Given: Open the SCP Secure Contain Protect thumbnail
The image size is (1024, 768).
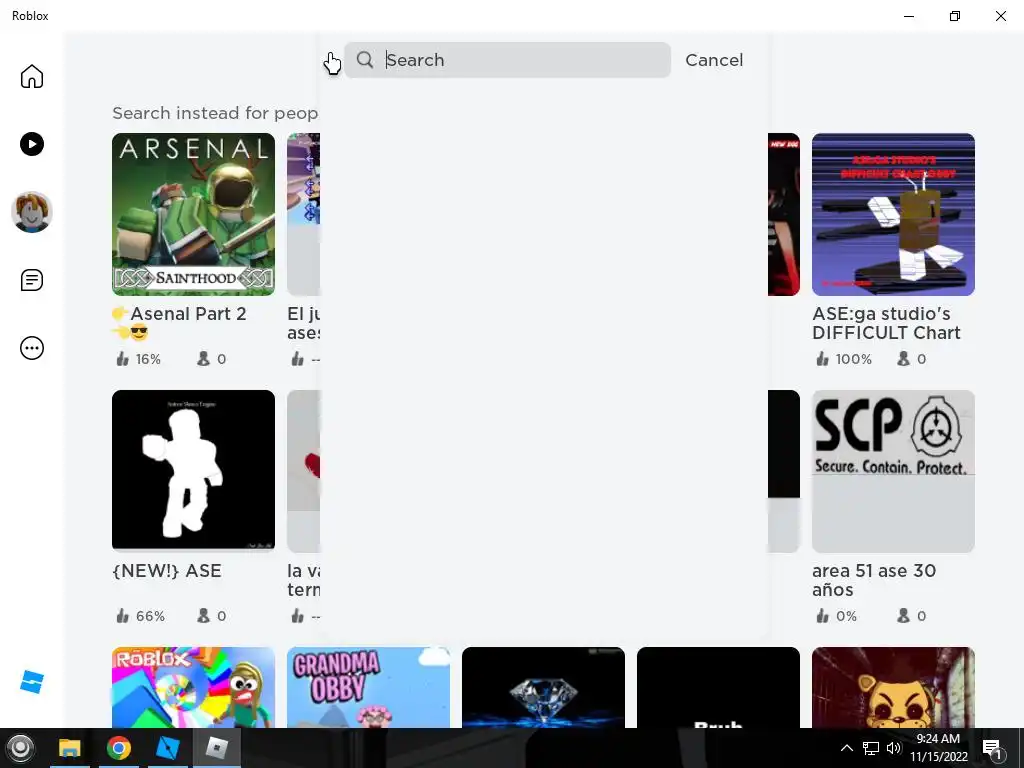Looking at the screenshot, I should 893,471.
